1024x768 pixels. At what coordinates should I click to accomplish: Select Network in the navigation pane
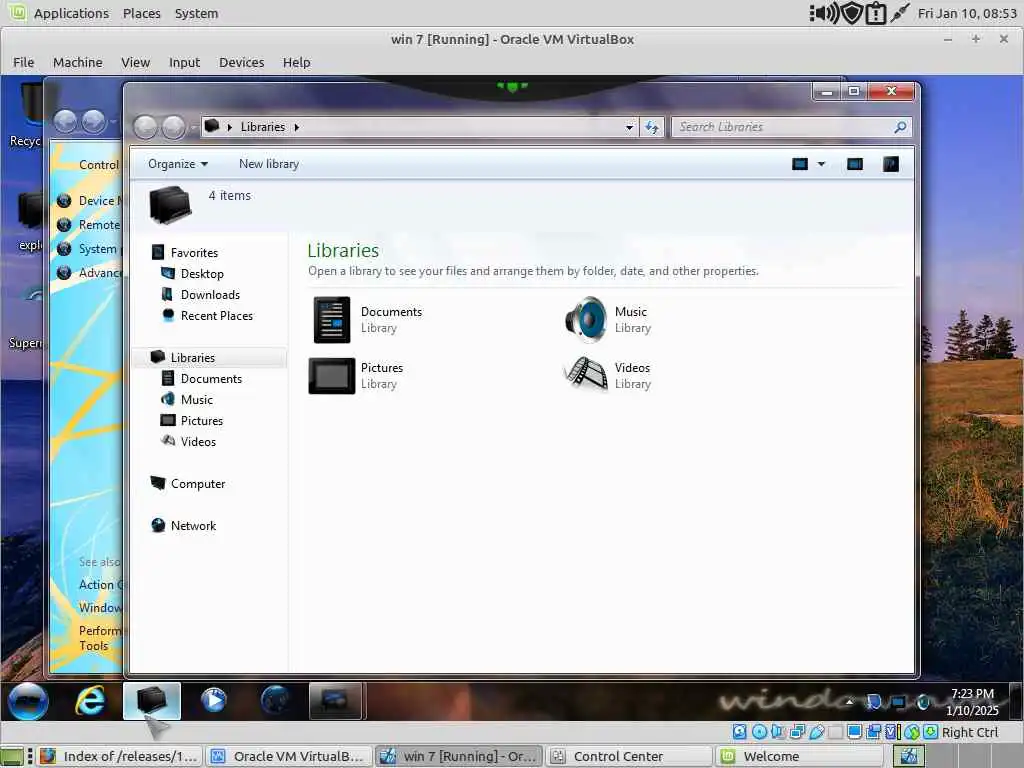(193, 526)
